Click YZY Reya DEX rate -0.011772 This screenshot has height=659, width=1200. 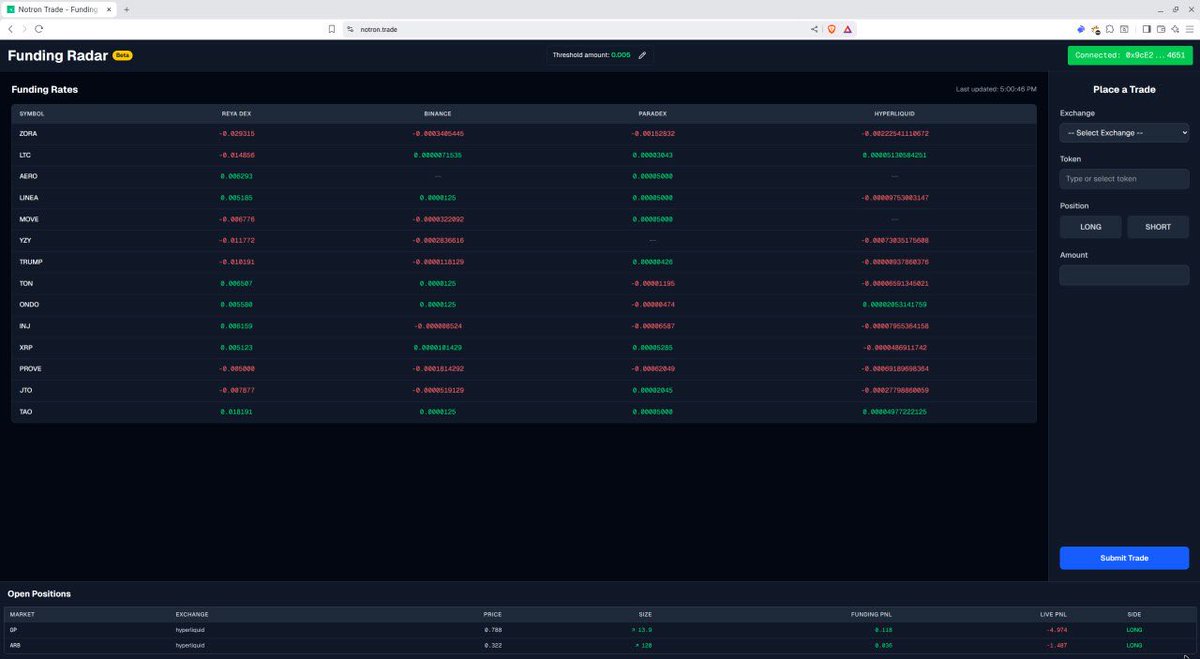(237, 241)
